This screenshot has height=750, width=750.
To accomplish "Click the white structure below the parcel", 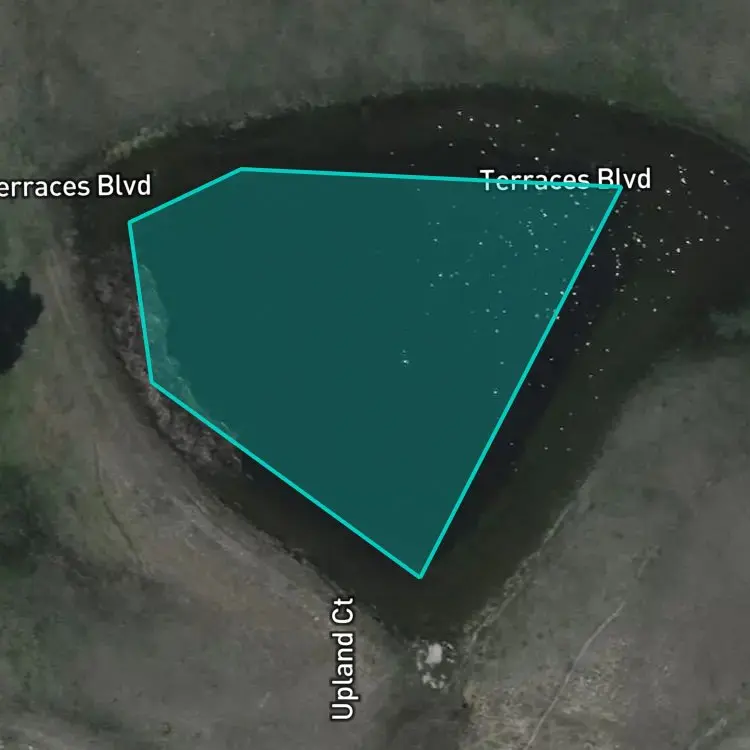I will pyautogui.click(x=434, y=654).
